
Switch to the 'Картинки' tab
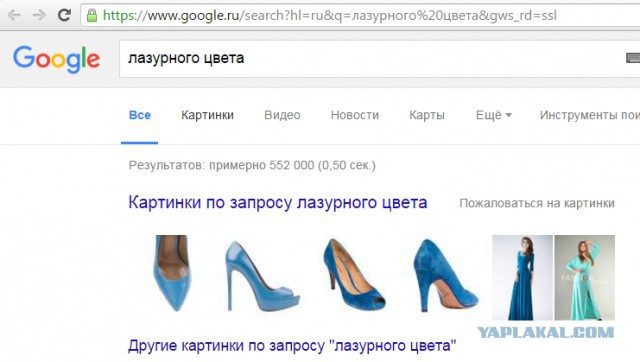207,115
